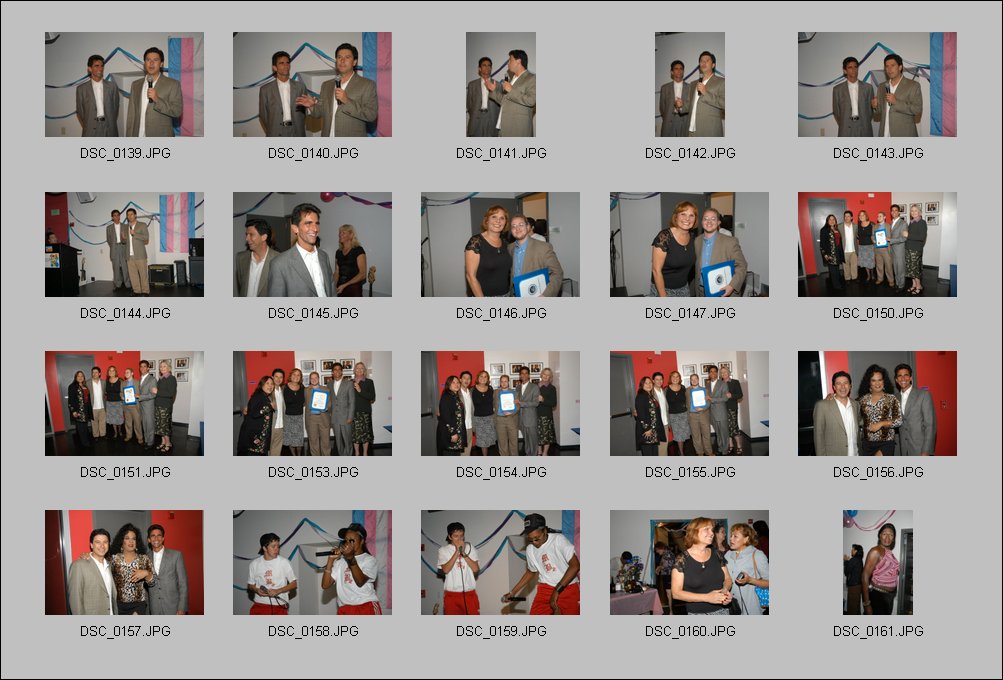Viewport: 1003px width, 680px height.
Task: Choose the DSC_0159.JPG performers thumbnail
Action: click(x=500, y=562)
